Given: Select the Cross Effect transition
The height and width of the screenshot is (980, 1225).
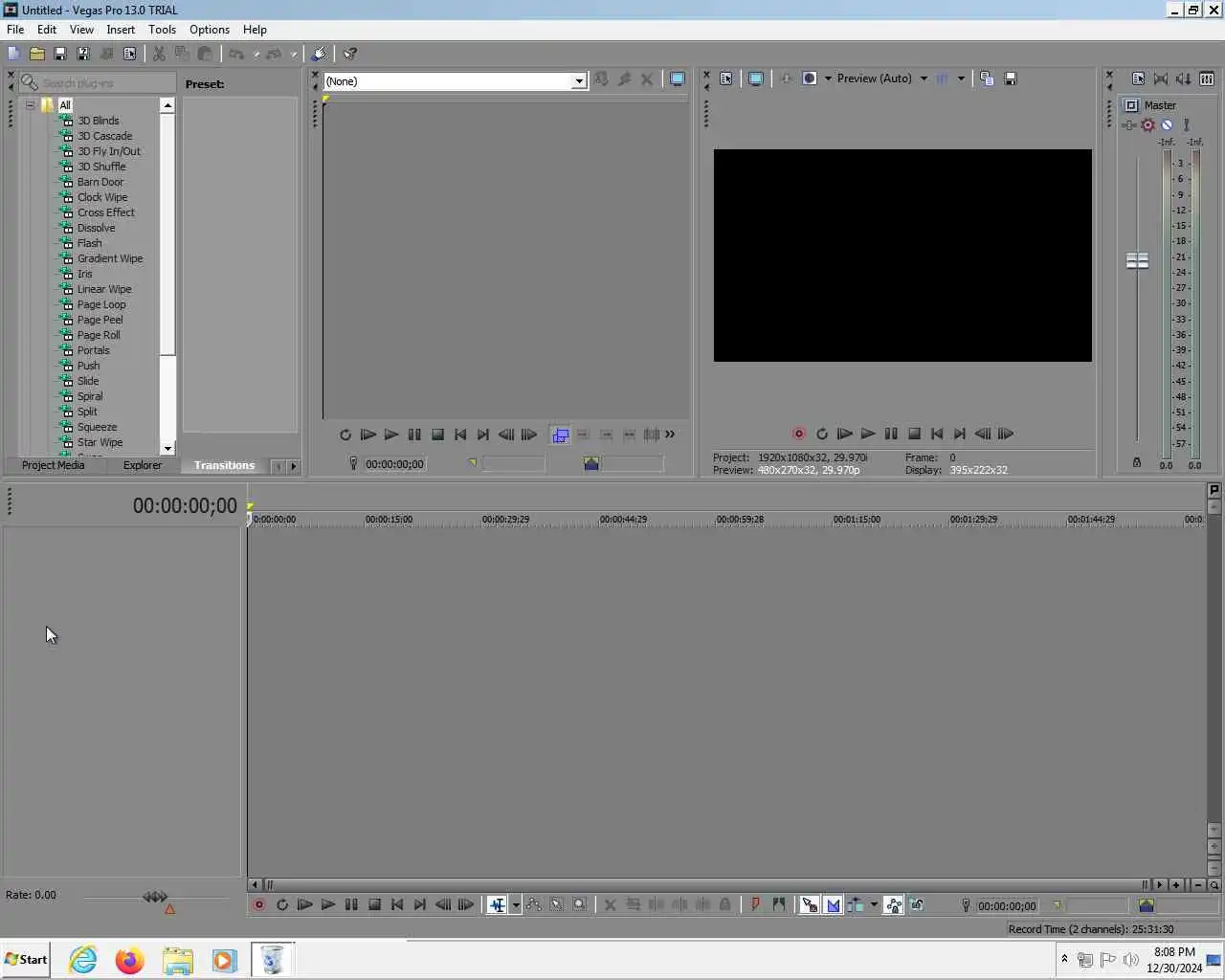Looking at the screenshot, I should pos(106,212).
